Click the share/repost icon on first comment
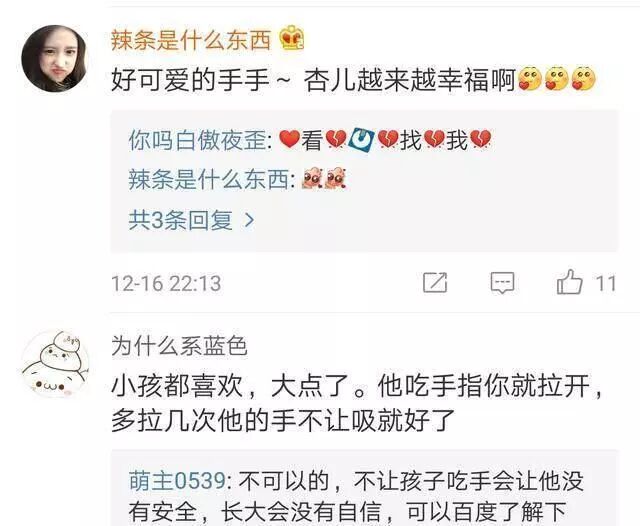This screenshot has height=526, width=640. (x=435, y=282)
